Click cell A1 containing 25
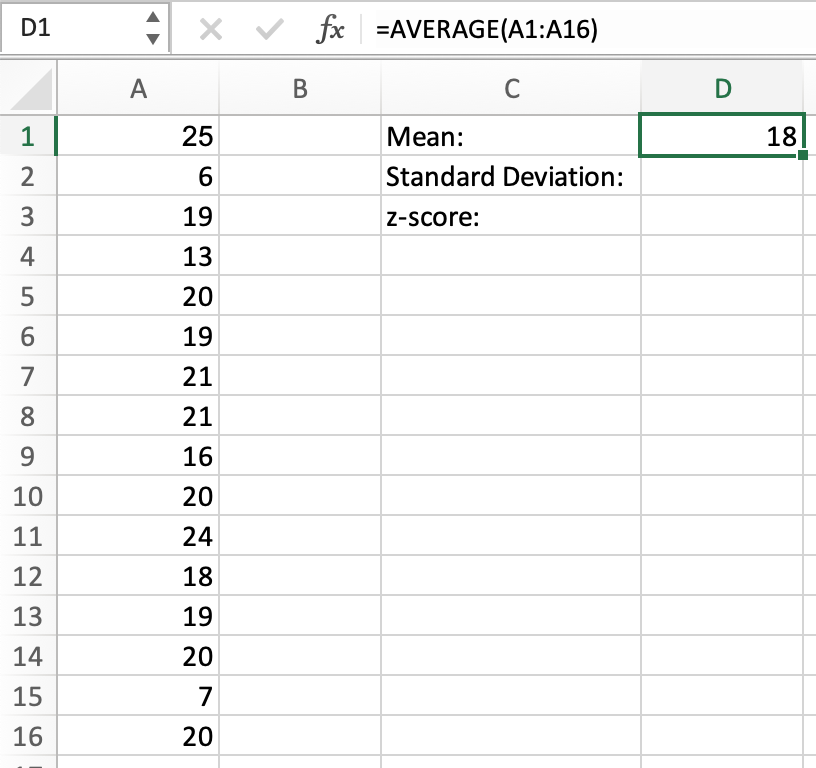 tap(139, 137)
